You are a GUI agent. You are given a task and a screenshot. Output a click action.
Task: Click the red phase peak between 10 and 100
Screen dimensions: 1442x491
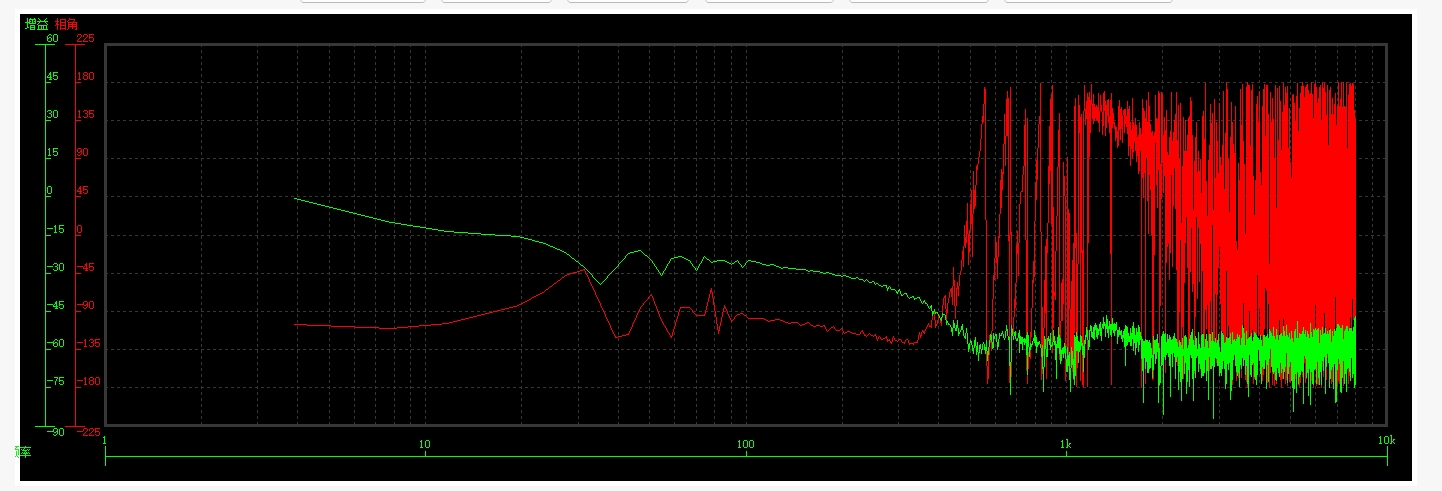[x=586, y=269]
